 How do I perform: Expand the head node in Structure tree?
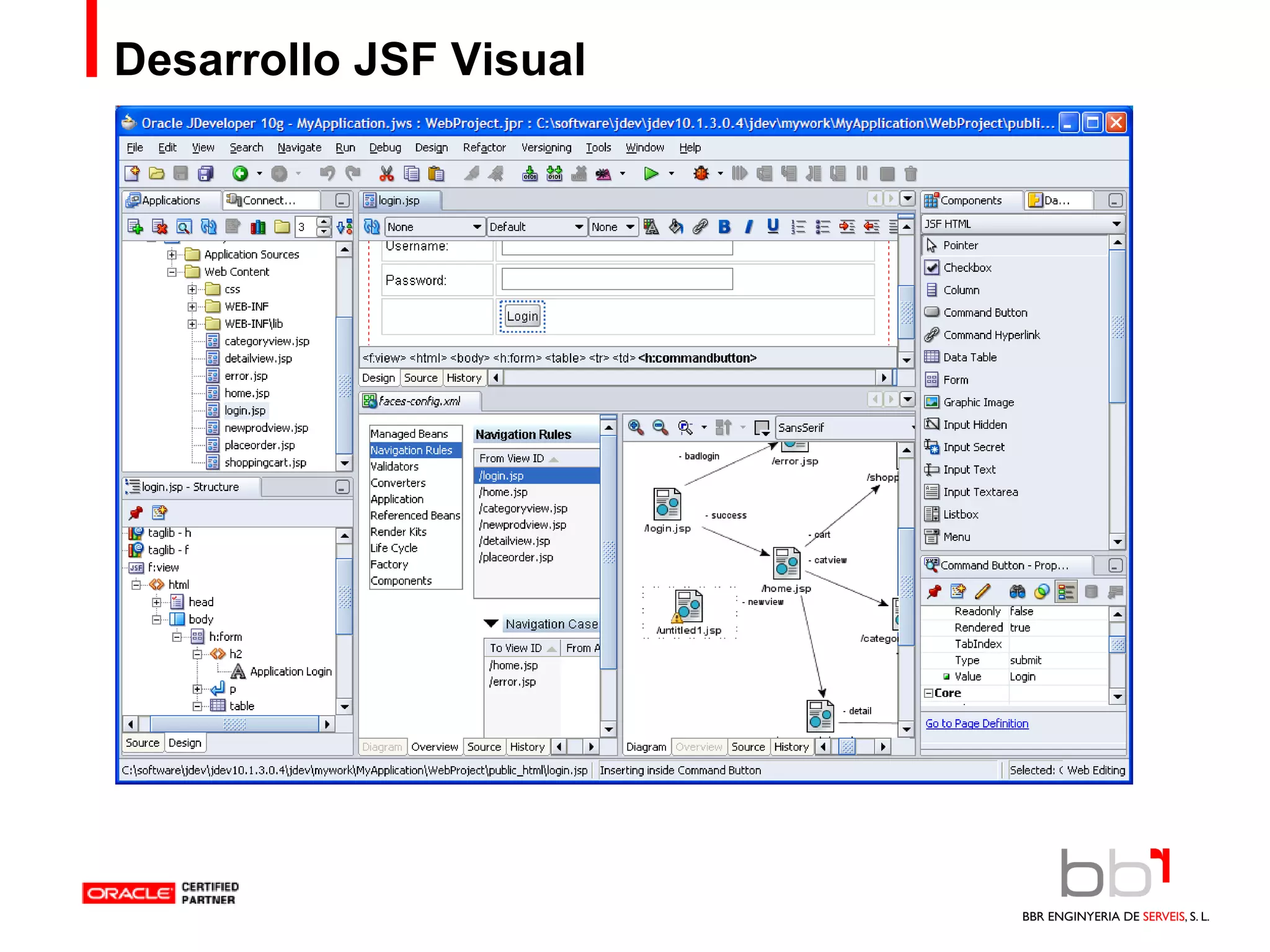(157, 602)
